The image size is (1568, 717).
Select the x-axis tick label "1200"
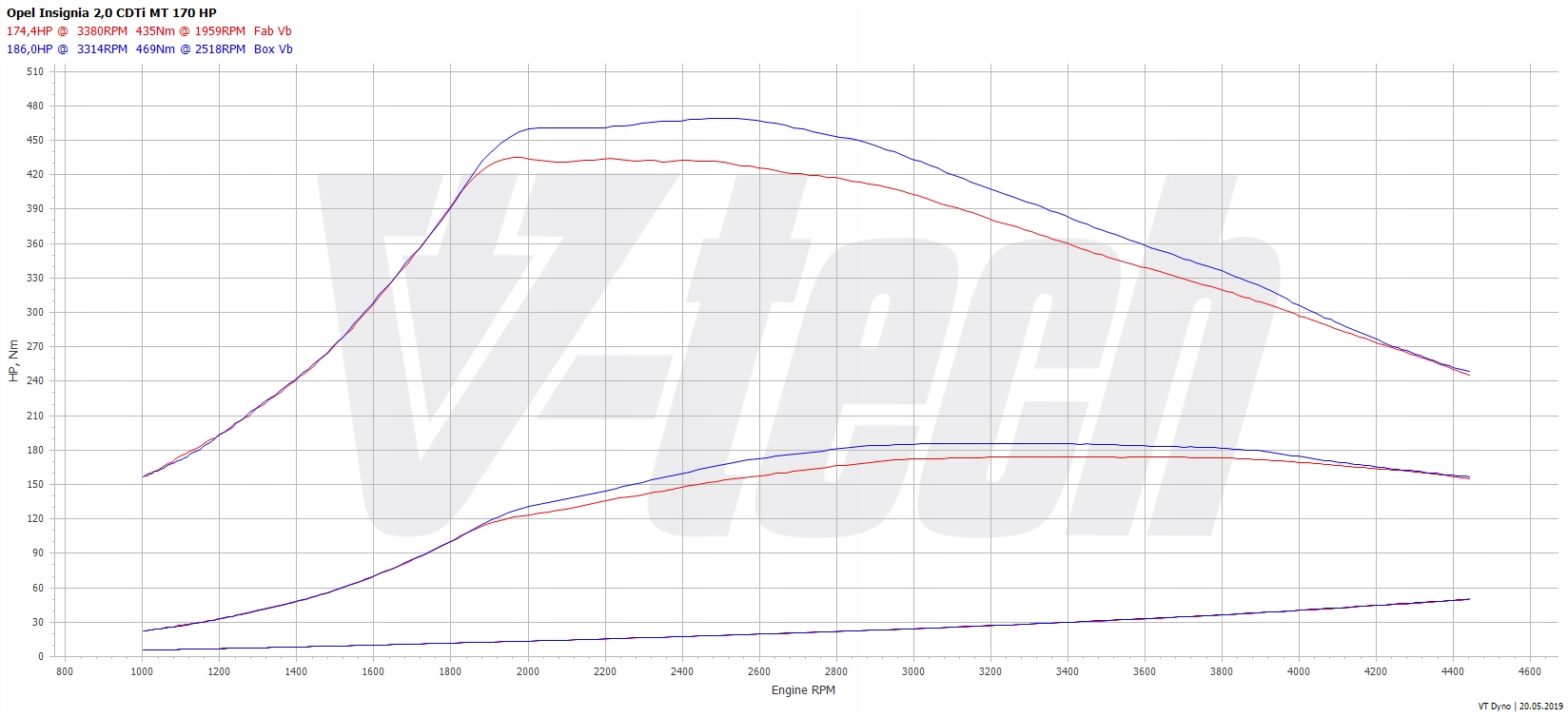tap(219, 671)
